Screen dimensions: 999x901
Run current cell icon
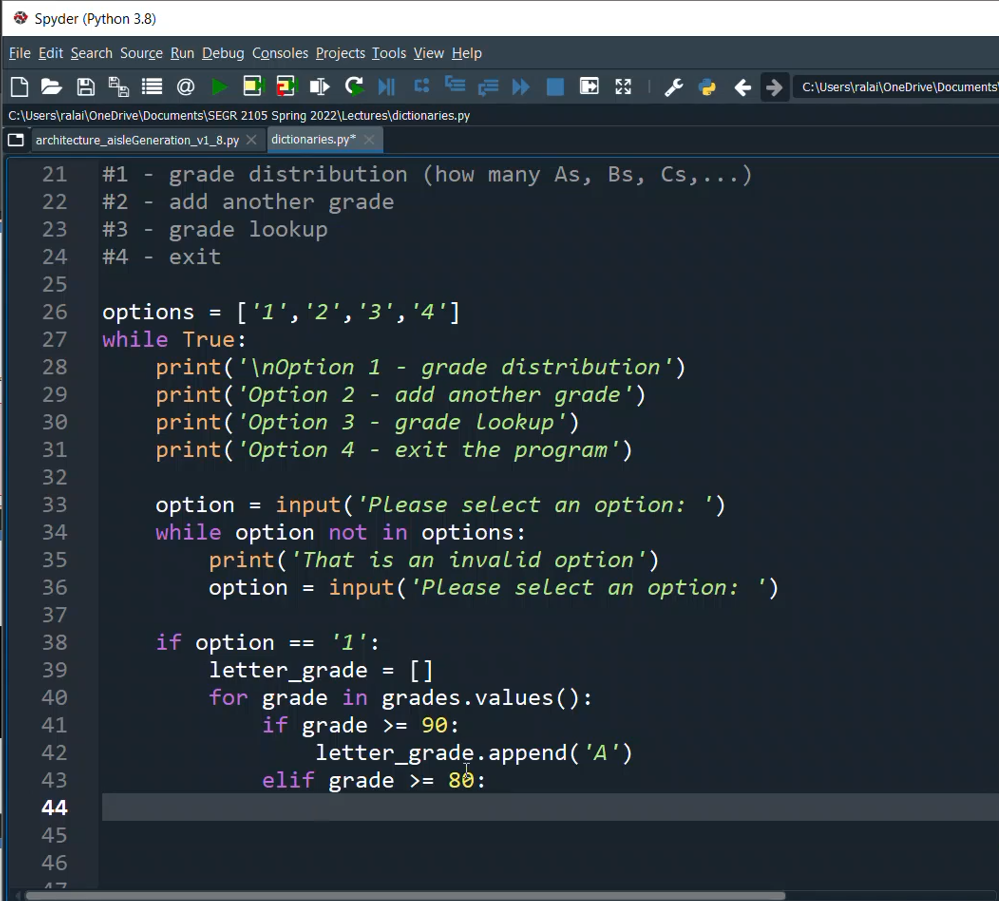(x=253, y=87)
